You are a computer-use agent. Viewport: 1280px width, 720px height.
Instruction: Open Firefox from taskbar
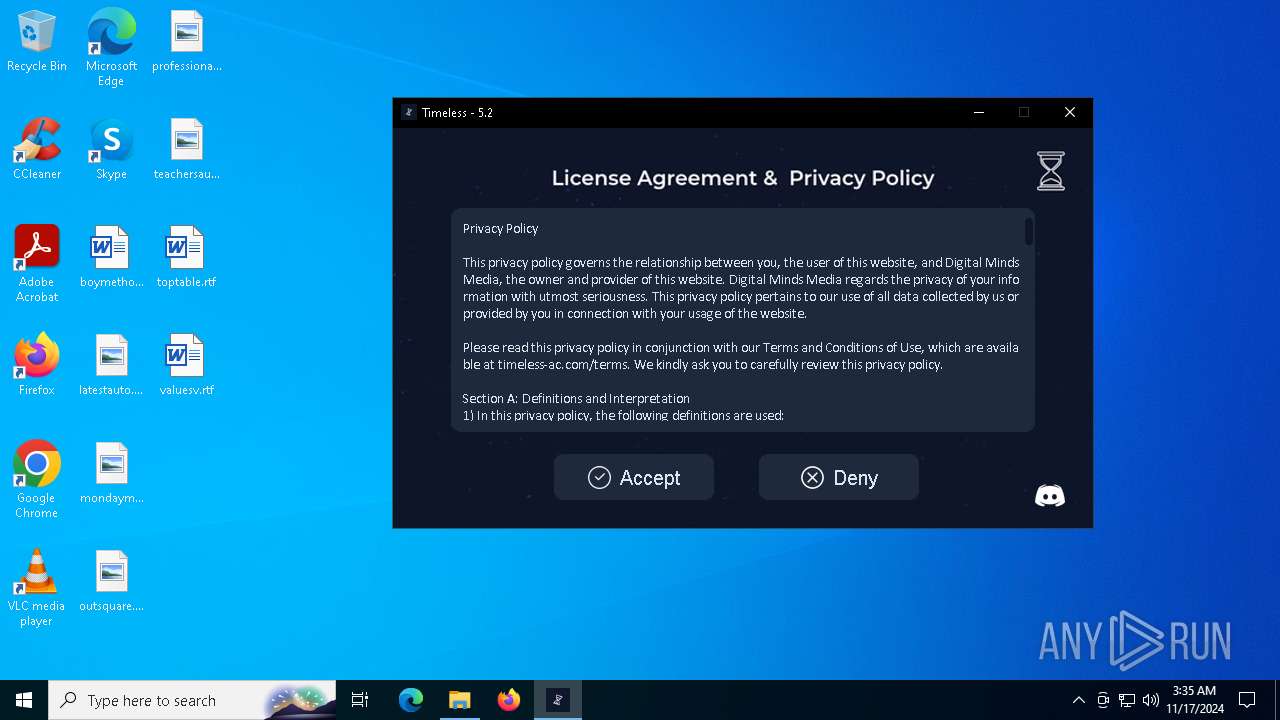pos(509,700)
